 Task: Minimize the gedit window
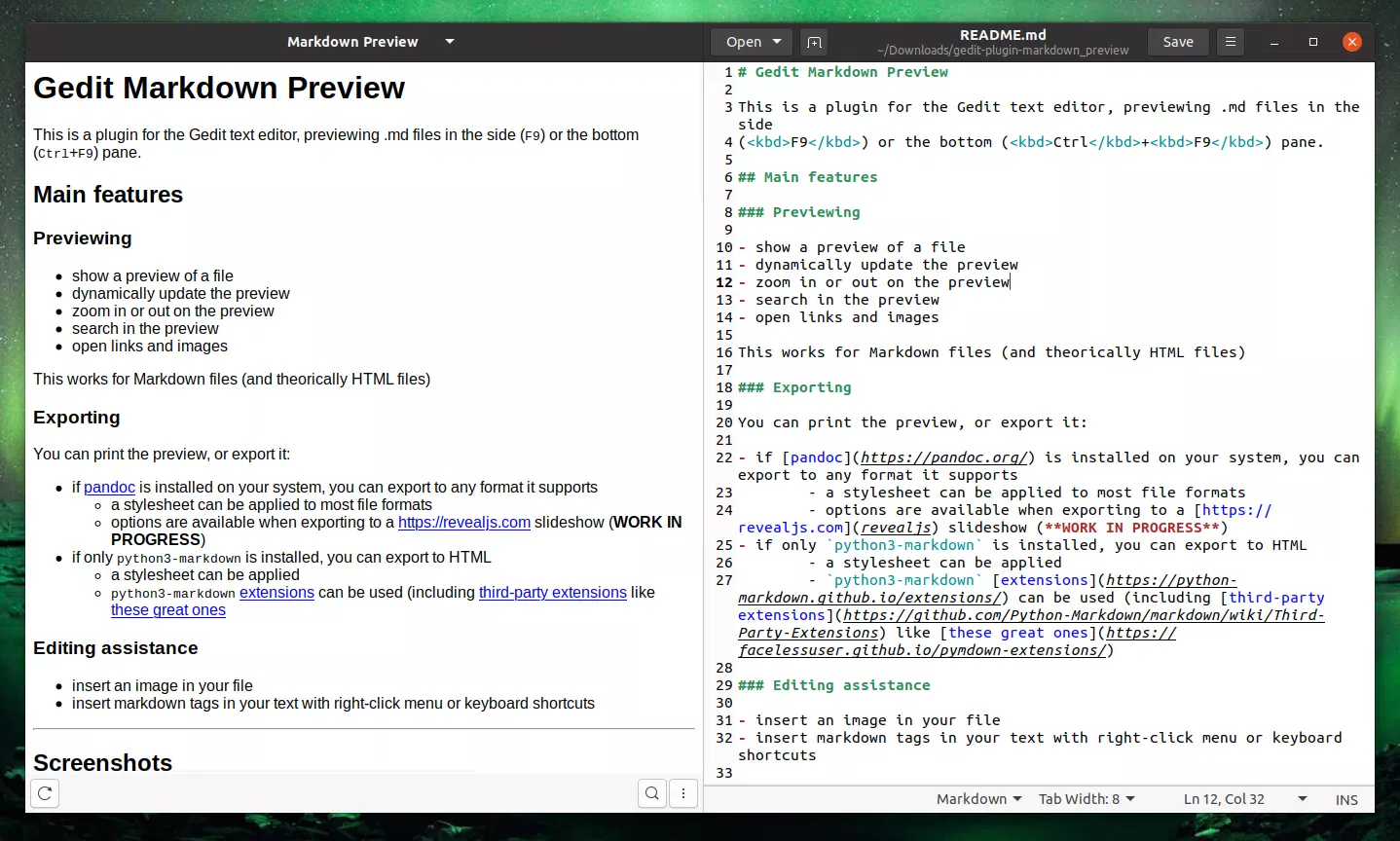pyautogui.click(x=1274, y=42)
